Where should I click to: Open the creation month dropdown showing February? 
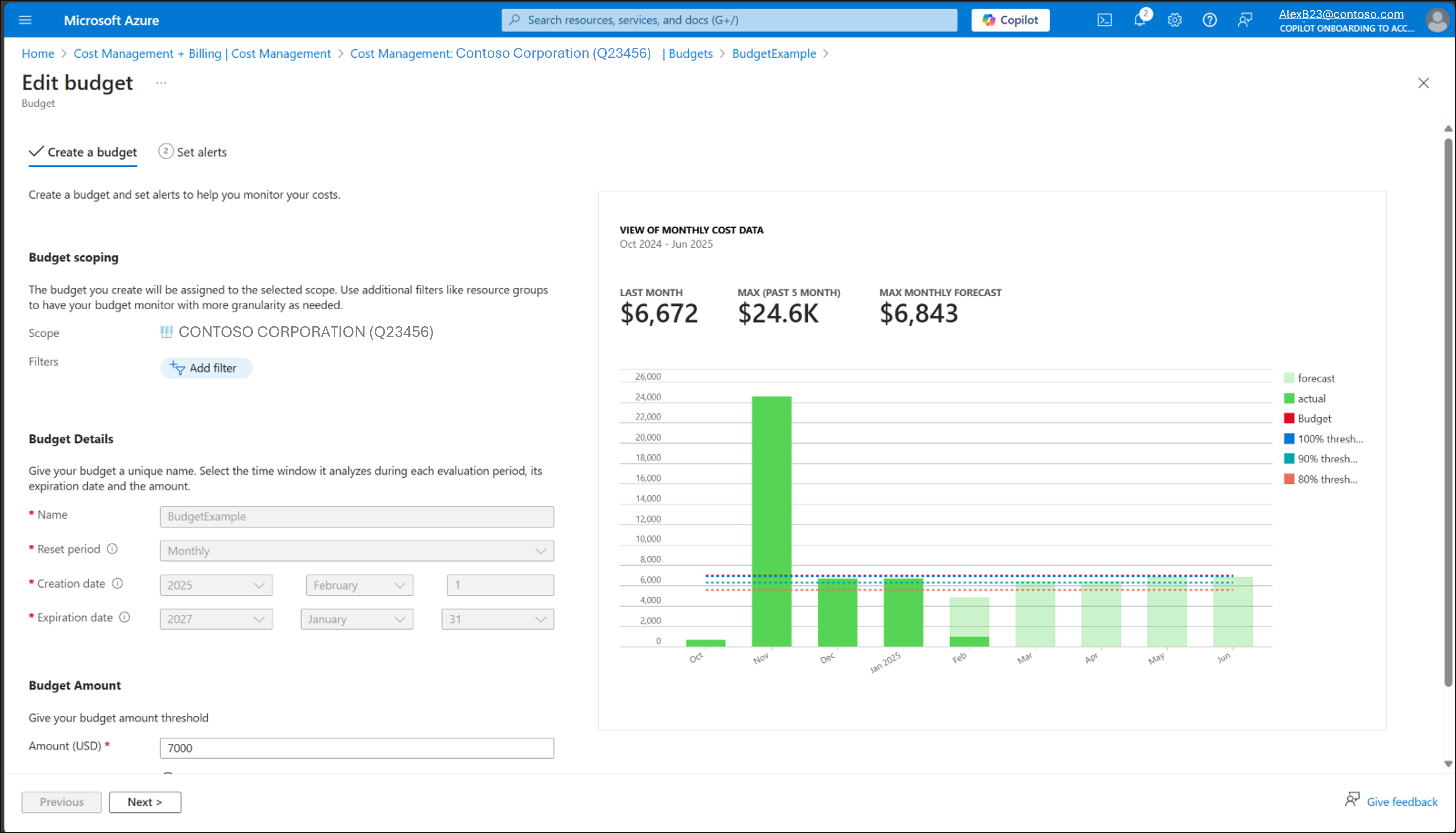(359, 585)
